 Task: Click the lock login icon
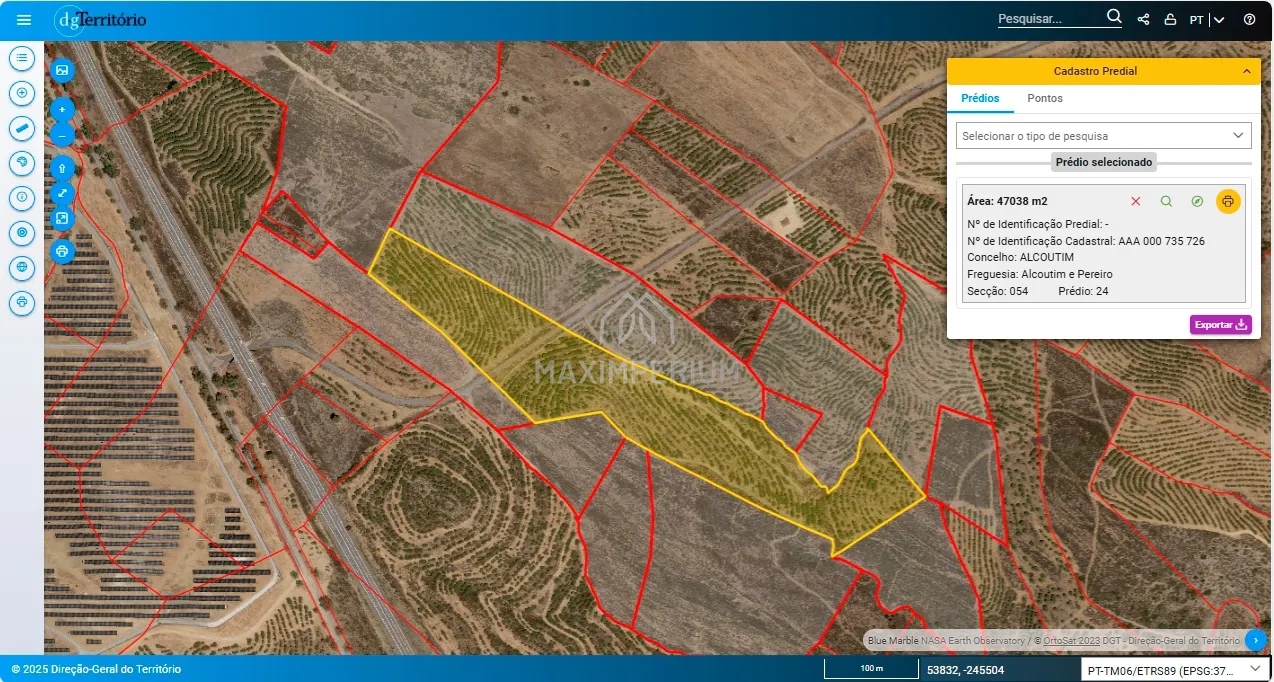point(1170,20)
